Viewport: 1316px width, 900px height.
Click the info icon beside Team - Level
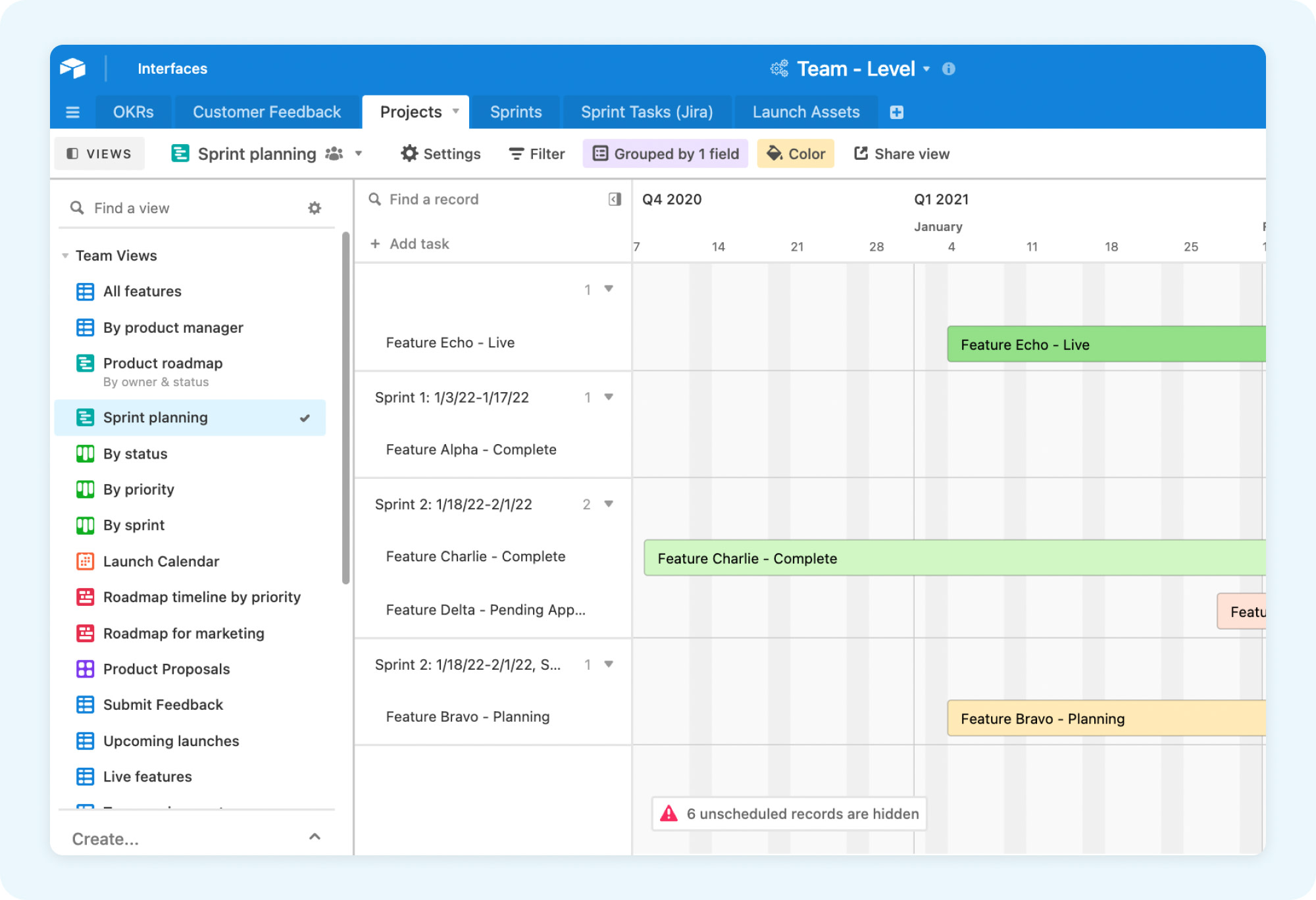tap(949, 68)
